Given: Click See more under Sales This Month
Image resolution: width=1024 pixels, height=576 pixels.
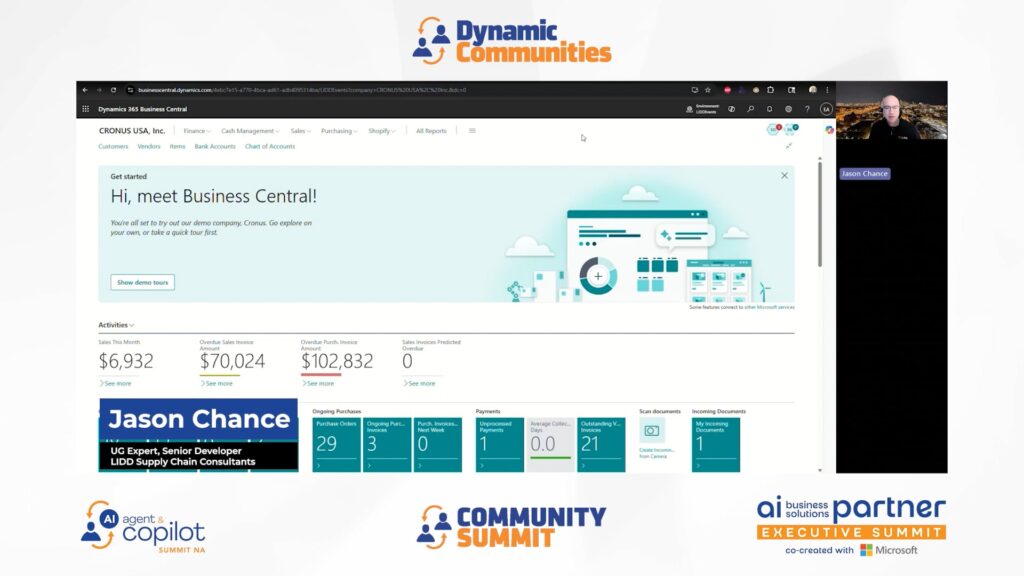Looking at the screenshot, I should [x=116, y=383].
